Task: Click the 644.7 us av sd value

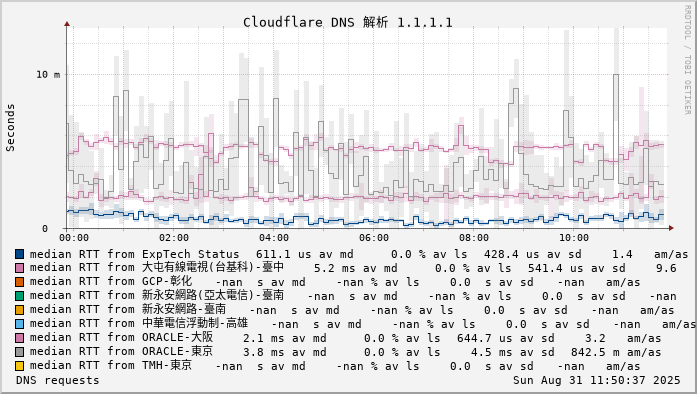Action: tap(505, 338)
